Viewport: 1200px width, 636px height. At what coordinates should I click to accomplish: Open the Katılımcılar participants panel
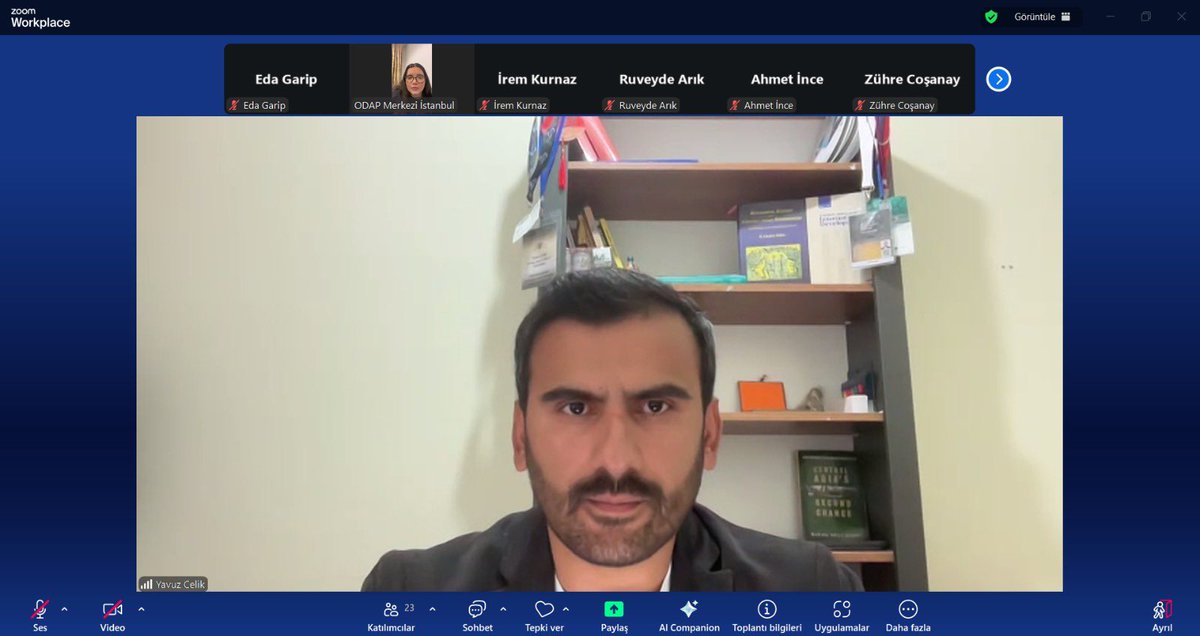coord(391,615)
